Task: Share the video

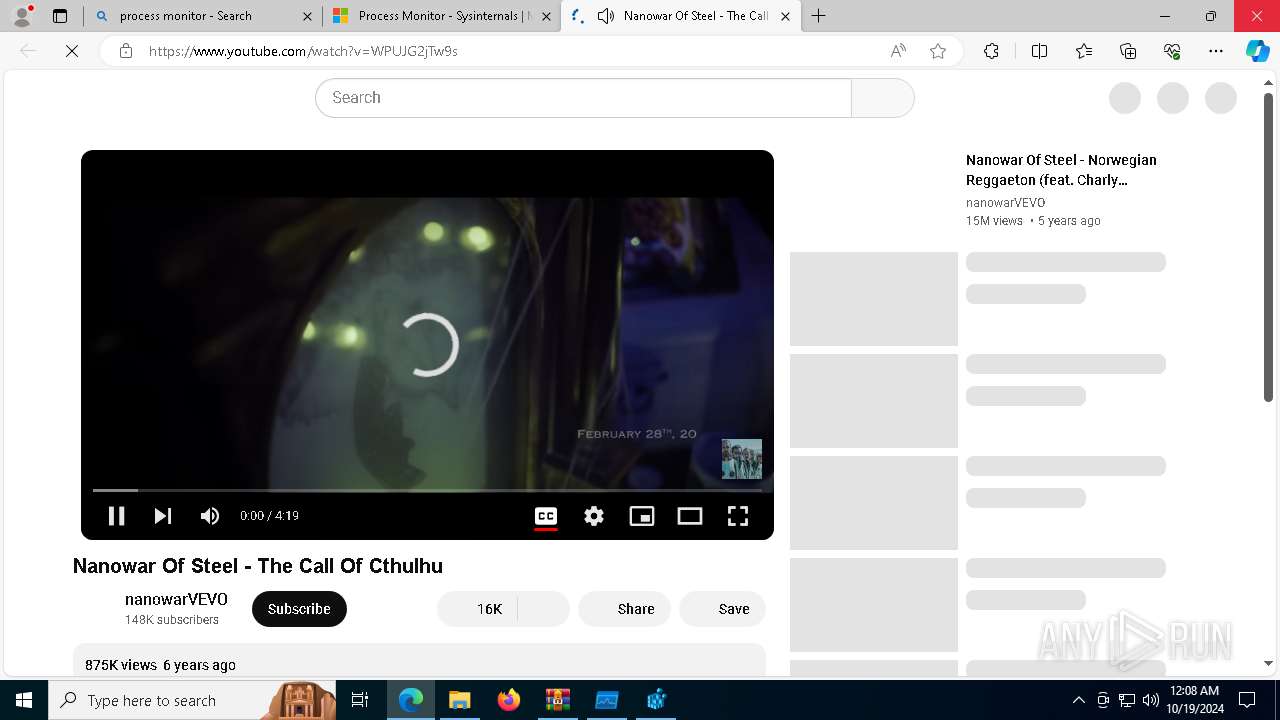Action: (x=625, y=609)
